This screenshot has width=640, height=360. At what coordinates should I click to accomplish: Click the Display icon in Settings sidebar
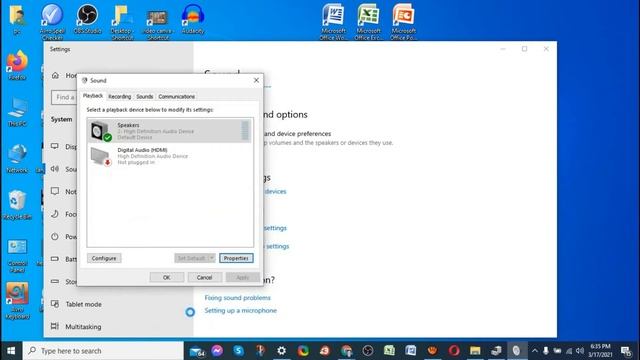[x=55, y=146]
